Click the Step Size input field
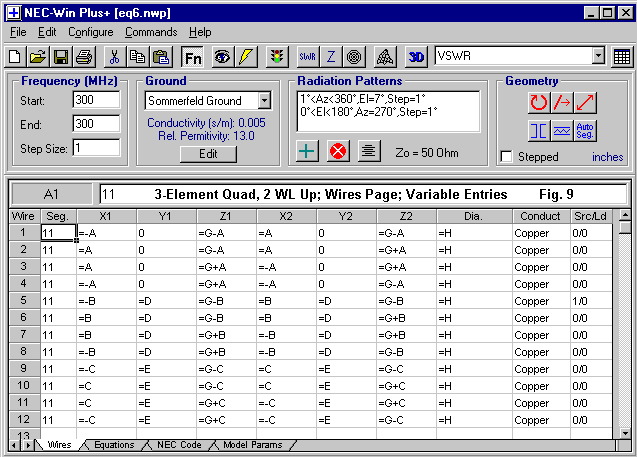Image resolution: width=637 pixels, height=457 pixels. [96, 147]
